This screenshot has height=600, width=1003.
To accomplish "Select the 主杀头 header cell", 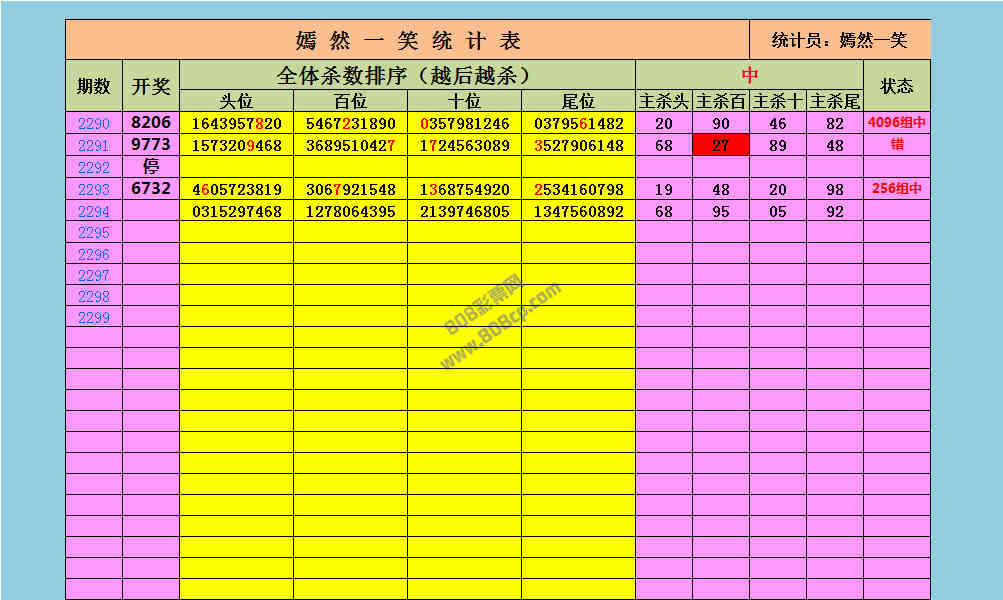I will click(x=664, y=101).
